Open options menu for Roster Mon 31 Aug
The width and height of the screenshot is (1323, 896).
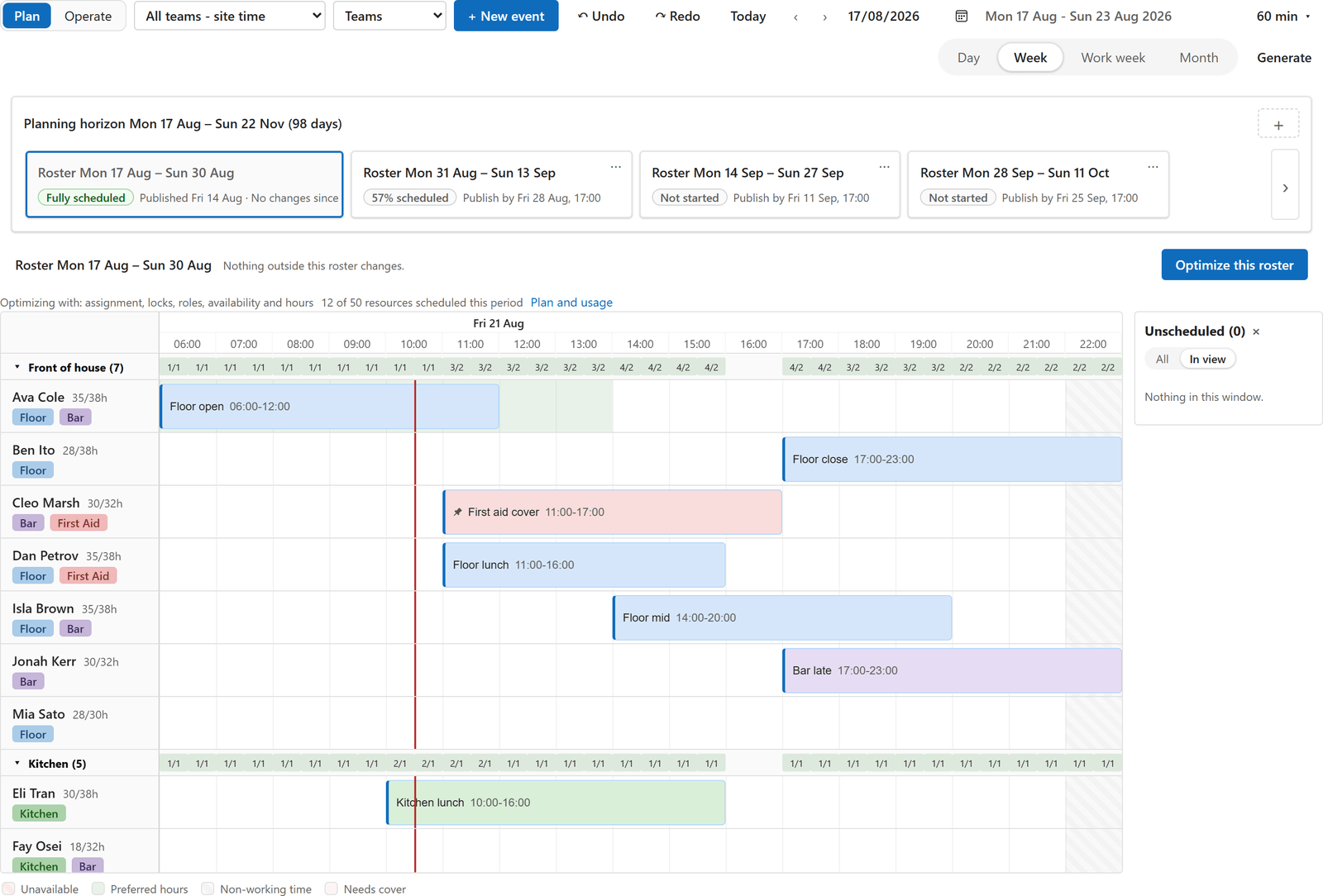[x=616, y=167]
